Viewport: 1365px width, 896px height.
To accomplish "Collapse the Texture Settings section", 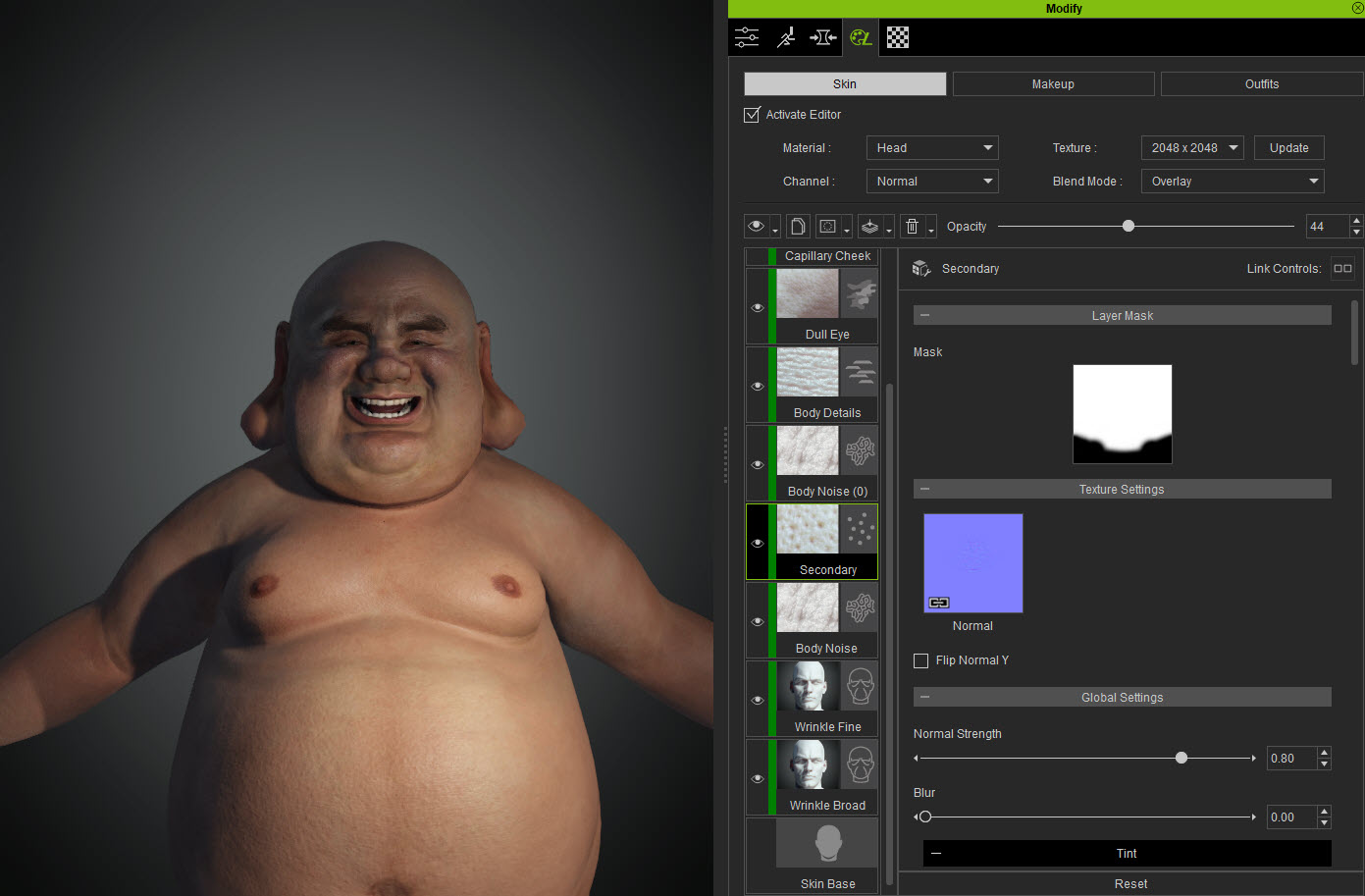I will tap(924, 489).
